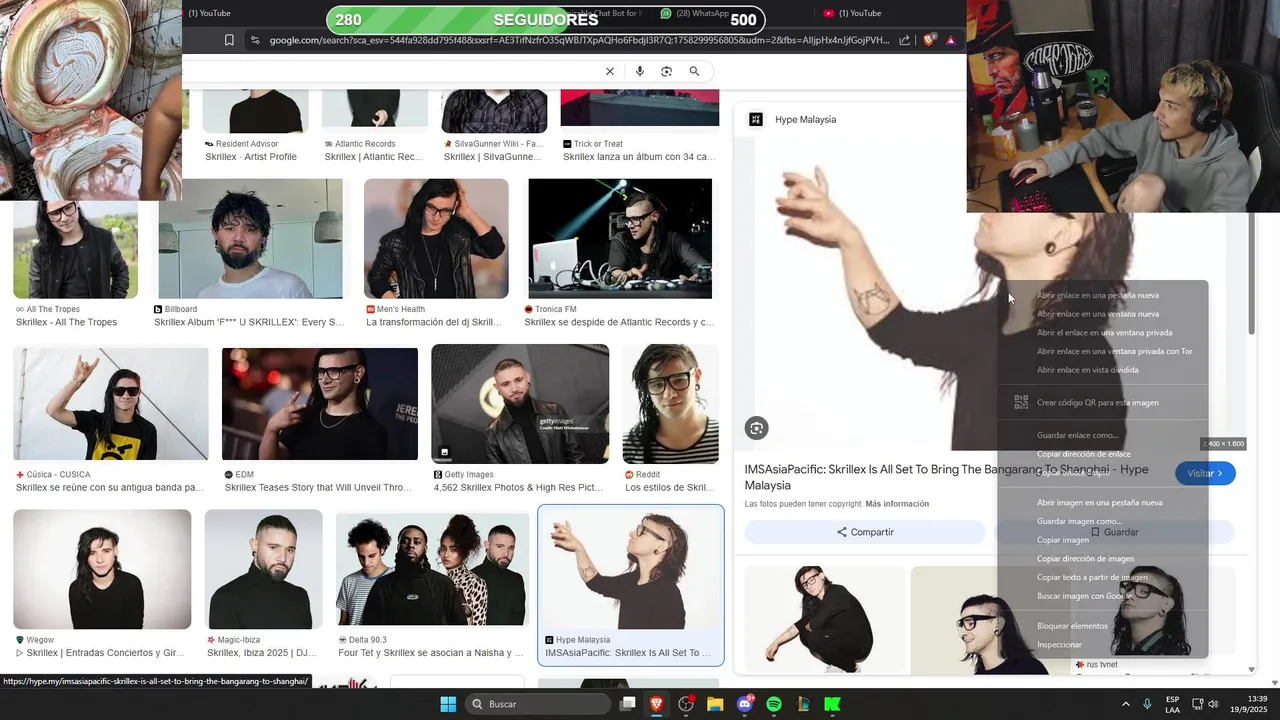Click the scroll-down arrow of the preview panel
1280x720 pixels.
coord(1251,669)
